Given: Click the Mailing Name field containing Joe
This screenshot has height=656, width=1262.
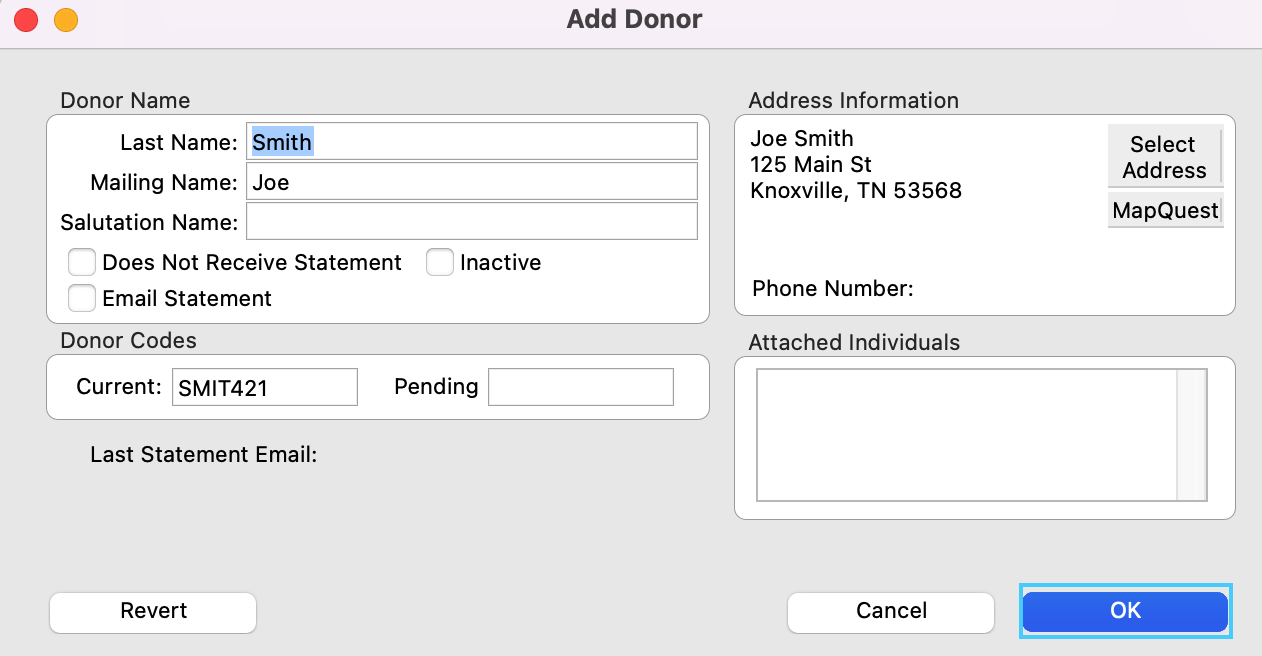Looking at the screenshot, I should coord(471,182).
